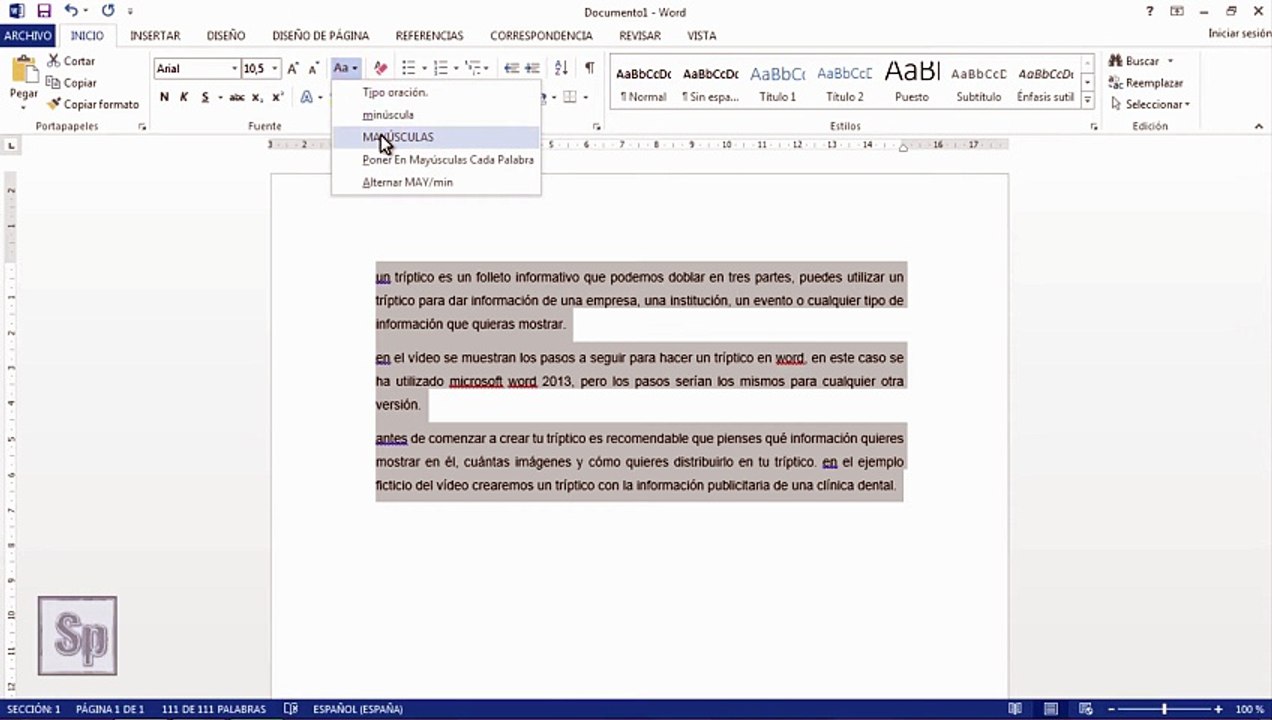Toggle subscript x₂ formatting

coord(257,97)
